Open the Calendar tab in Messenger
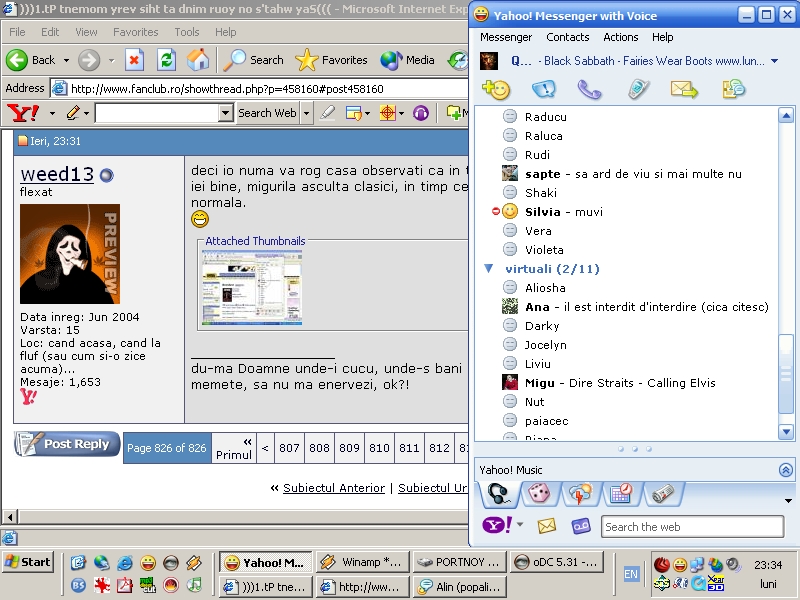This screenshot has height=600, width=800. coord(620,493)
